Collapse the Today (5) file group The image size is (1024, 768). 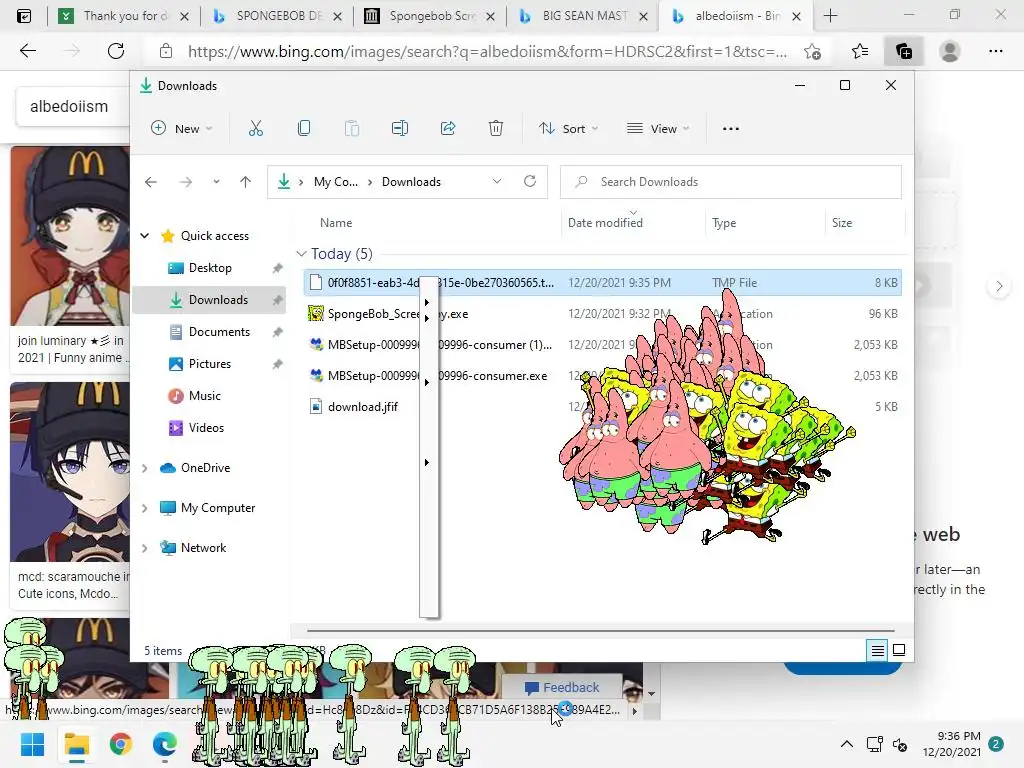tap(301, 253)
